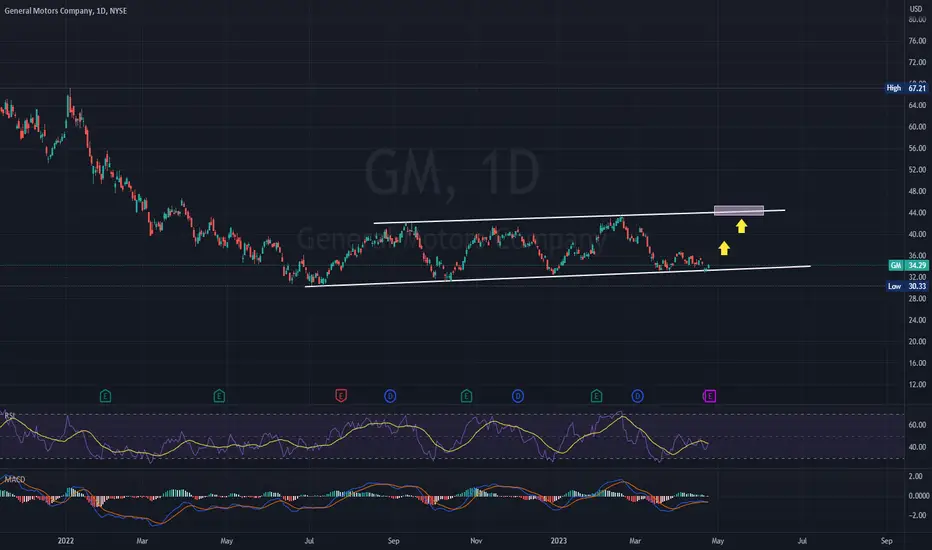Select the lower channel trendline
The image size is (932, 550).
click(x=558, y=276)
